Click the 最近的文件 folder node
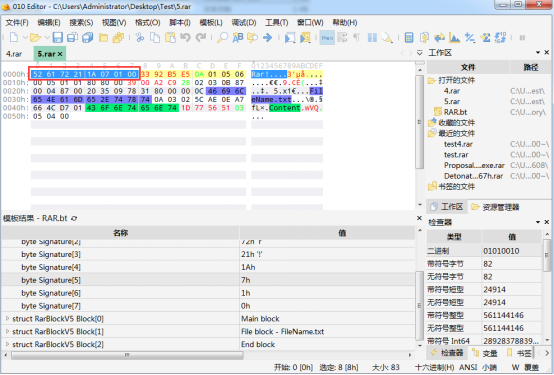This screenshot has height=375, width=554. pos(456,133)
